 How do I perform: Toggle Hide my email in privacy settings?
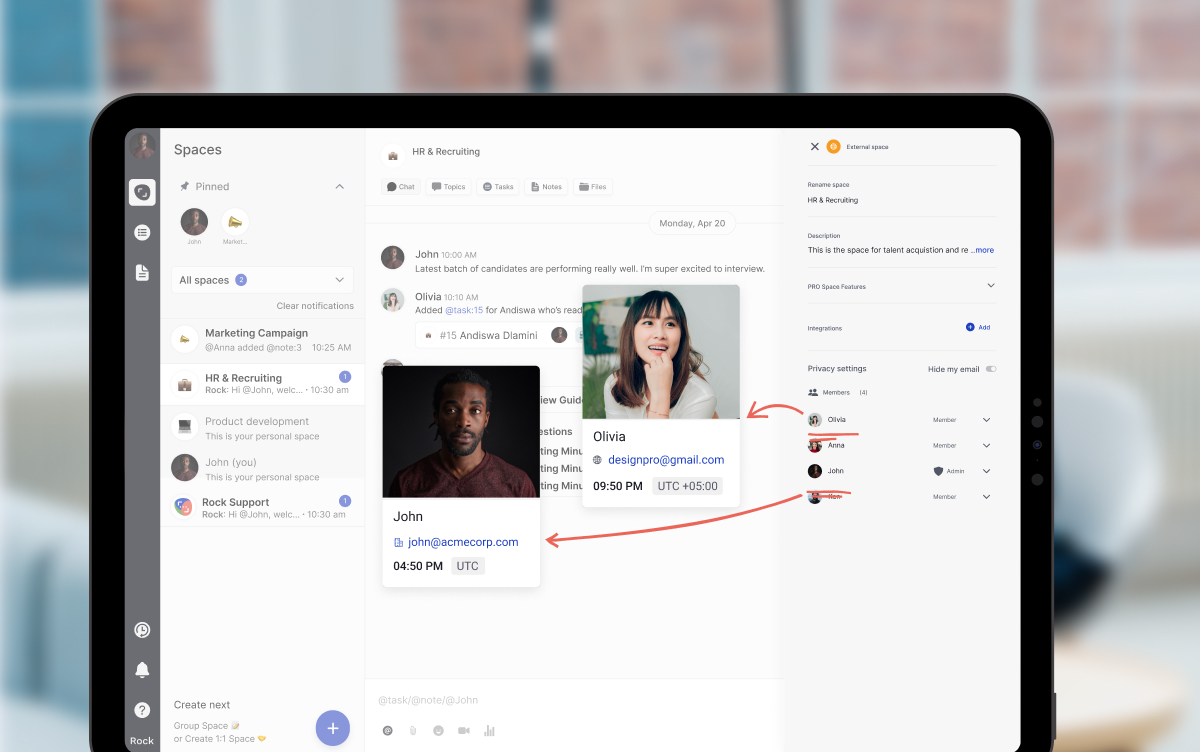pyautogui.click(x=989, y=368)
